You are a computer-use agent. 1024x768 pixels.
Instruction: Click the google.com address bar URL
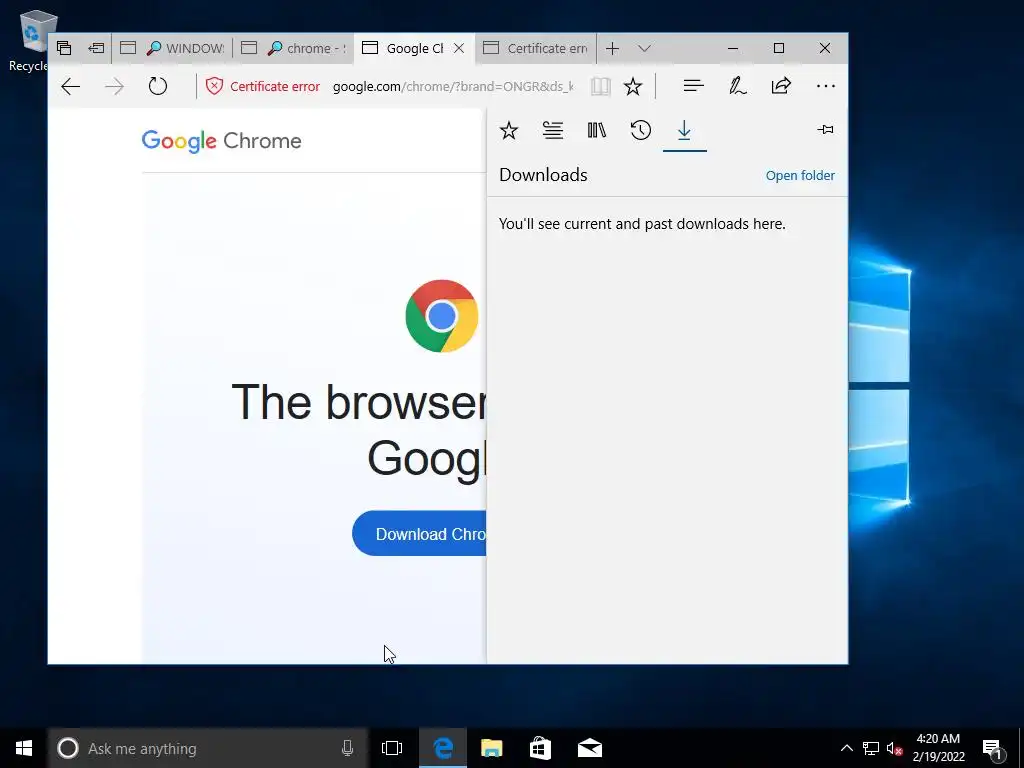453,86
